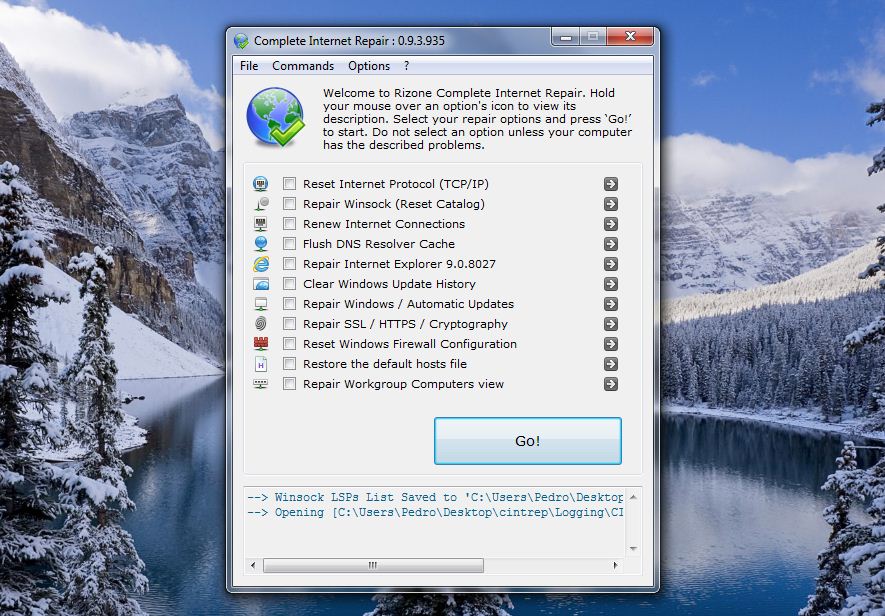885x616 pixels.
Task: Click the SSL/HTTPS Cryptography fingerprint icon
Action: [260, 324]
